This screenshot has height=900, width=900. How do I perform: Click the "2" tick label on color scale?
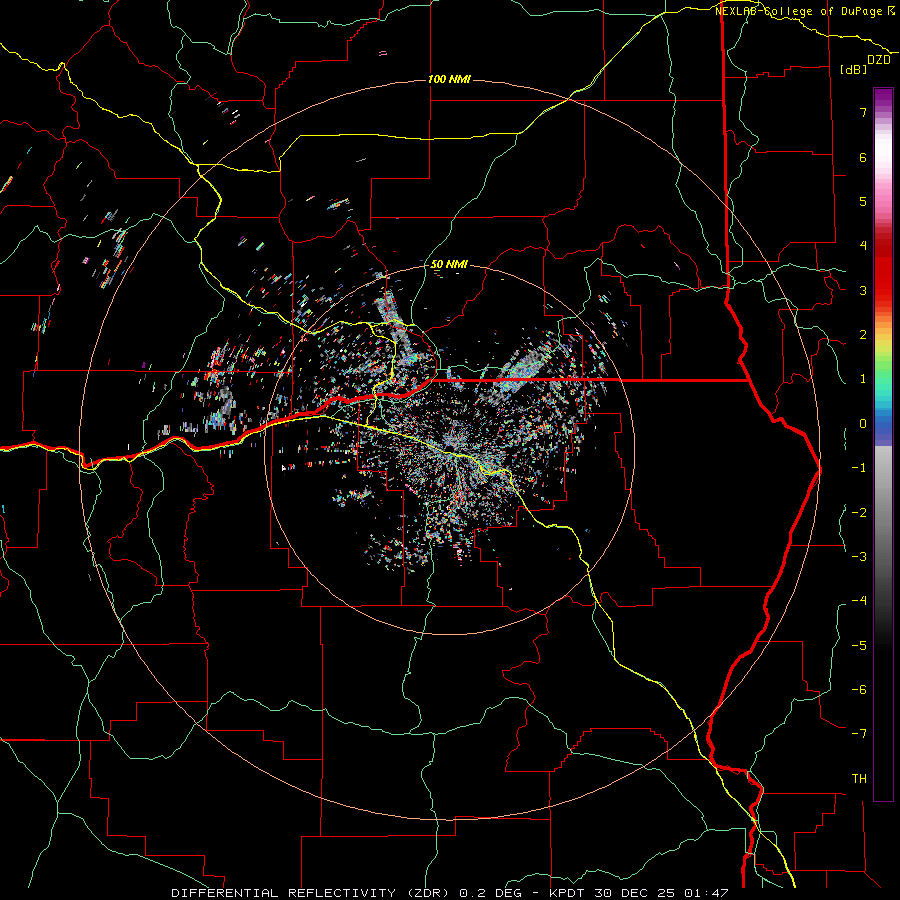click(862, 335)
